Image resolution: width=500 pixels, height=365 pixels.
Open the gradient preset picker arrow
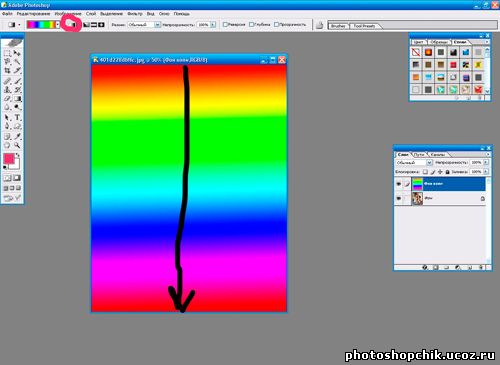tap(58, 25)
